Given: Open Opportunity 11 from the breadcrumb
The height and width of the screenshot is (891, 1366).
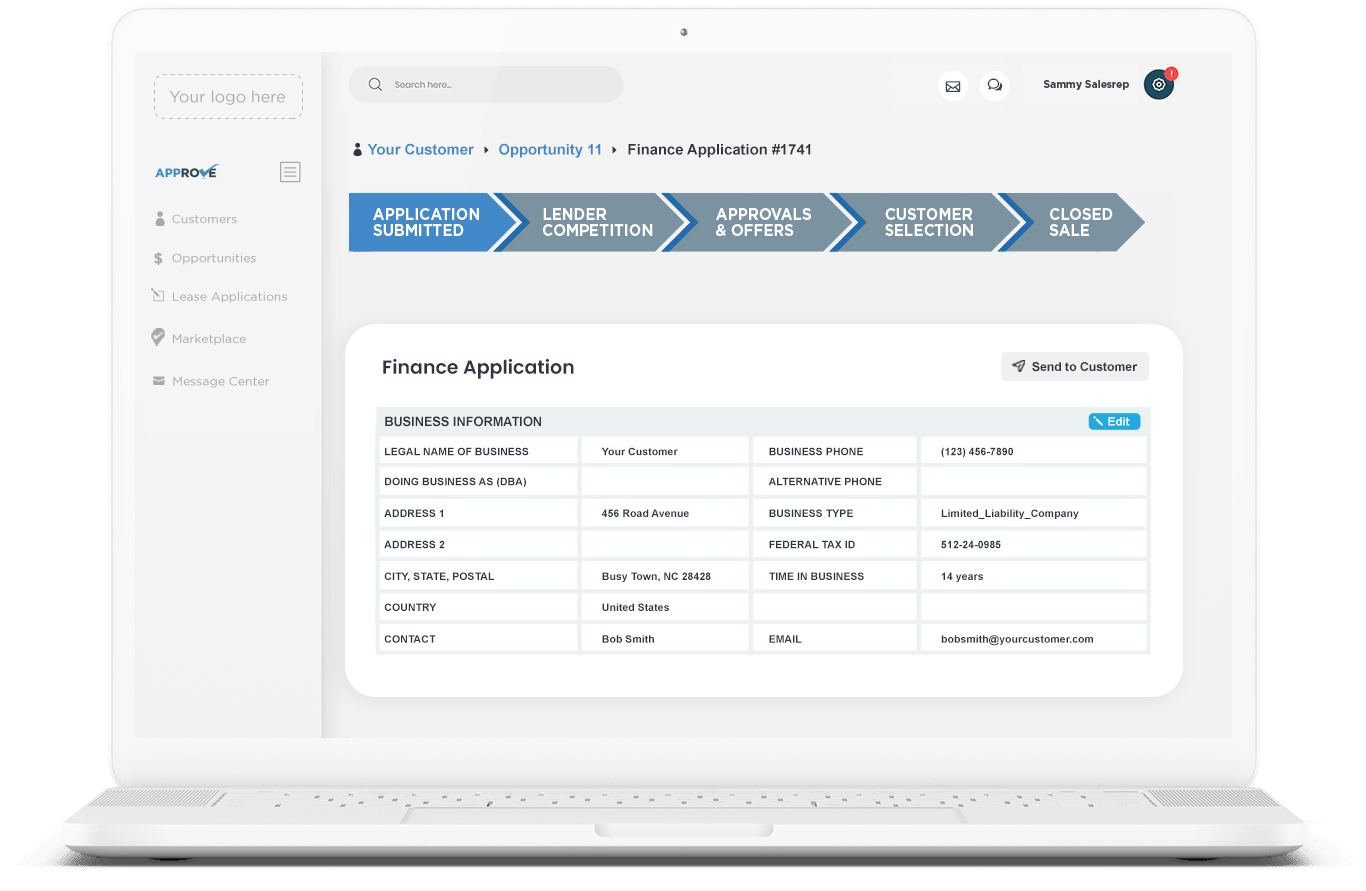Looking at the screenshot, I should tap(549, 149).
